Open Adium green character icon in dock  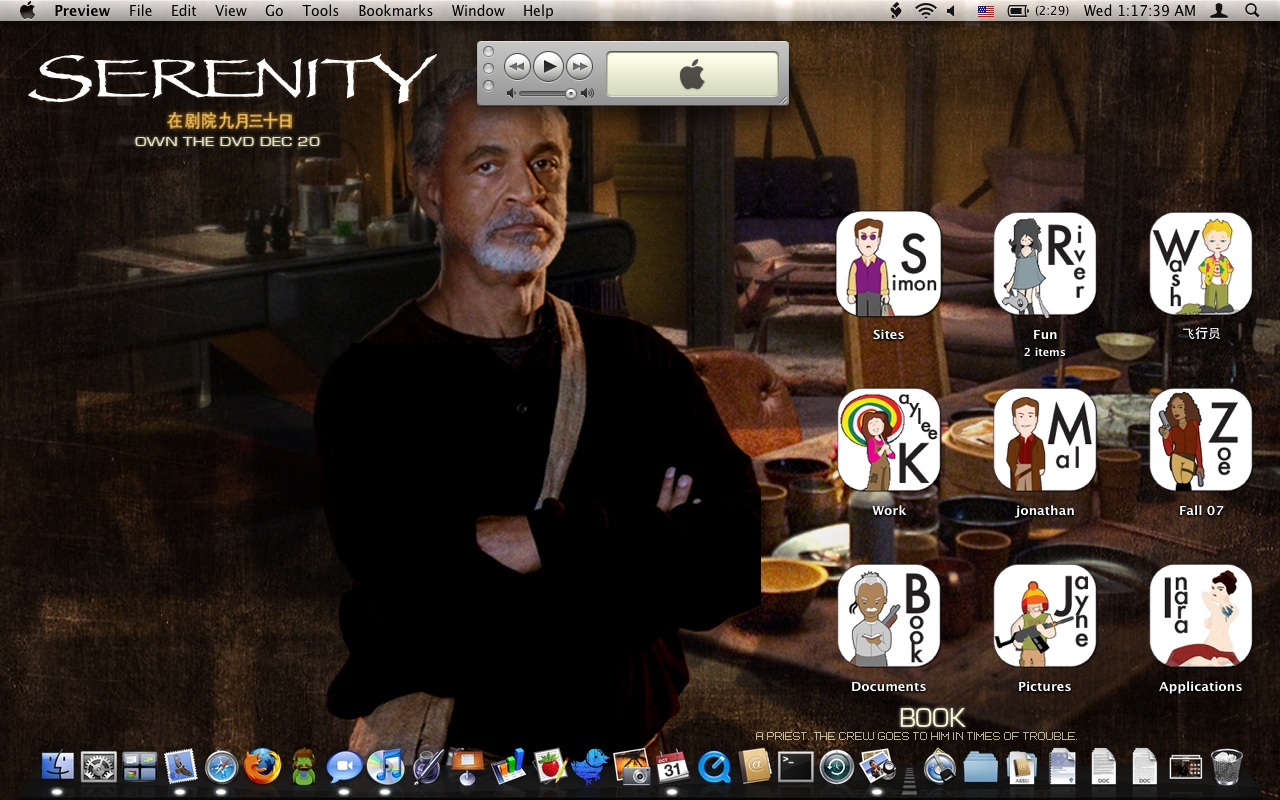(x=303, y=767)
